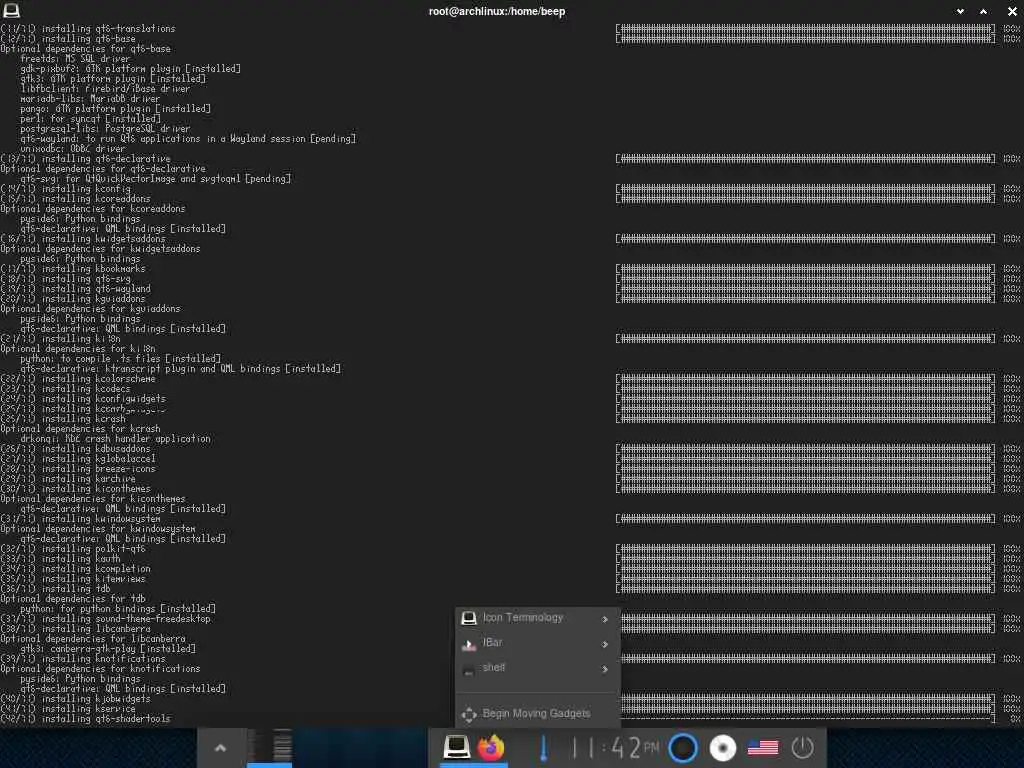Click line "installing kconfig"

65,189
